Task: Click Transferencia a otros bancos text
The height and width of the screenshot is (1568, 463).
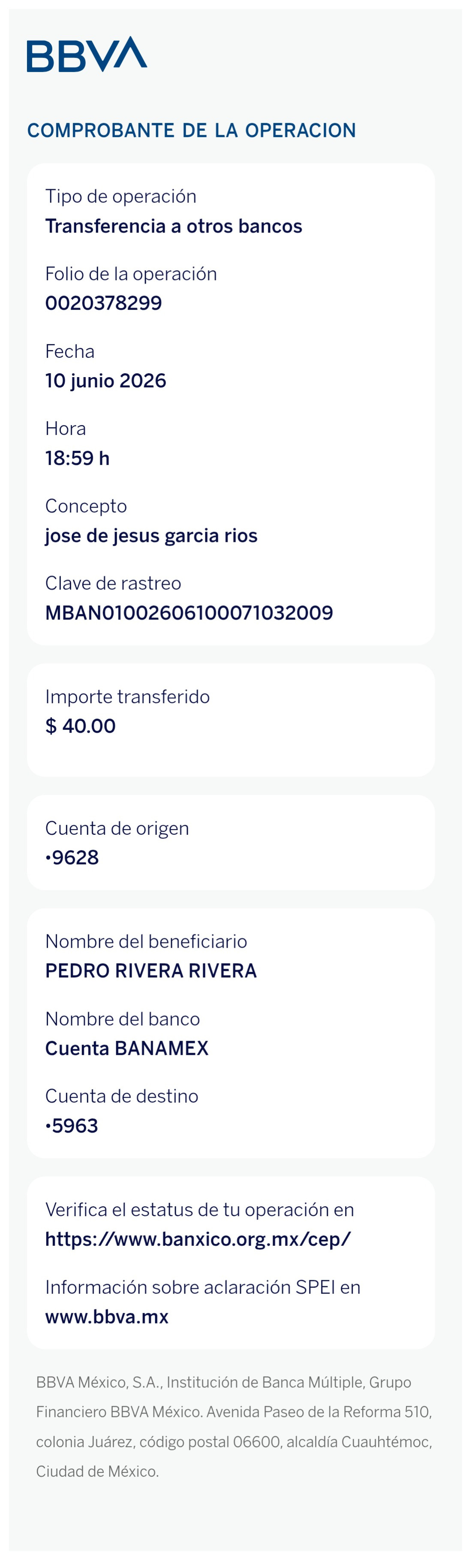Action: (173, 227)
